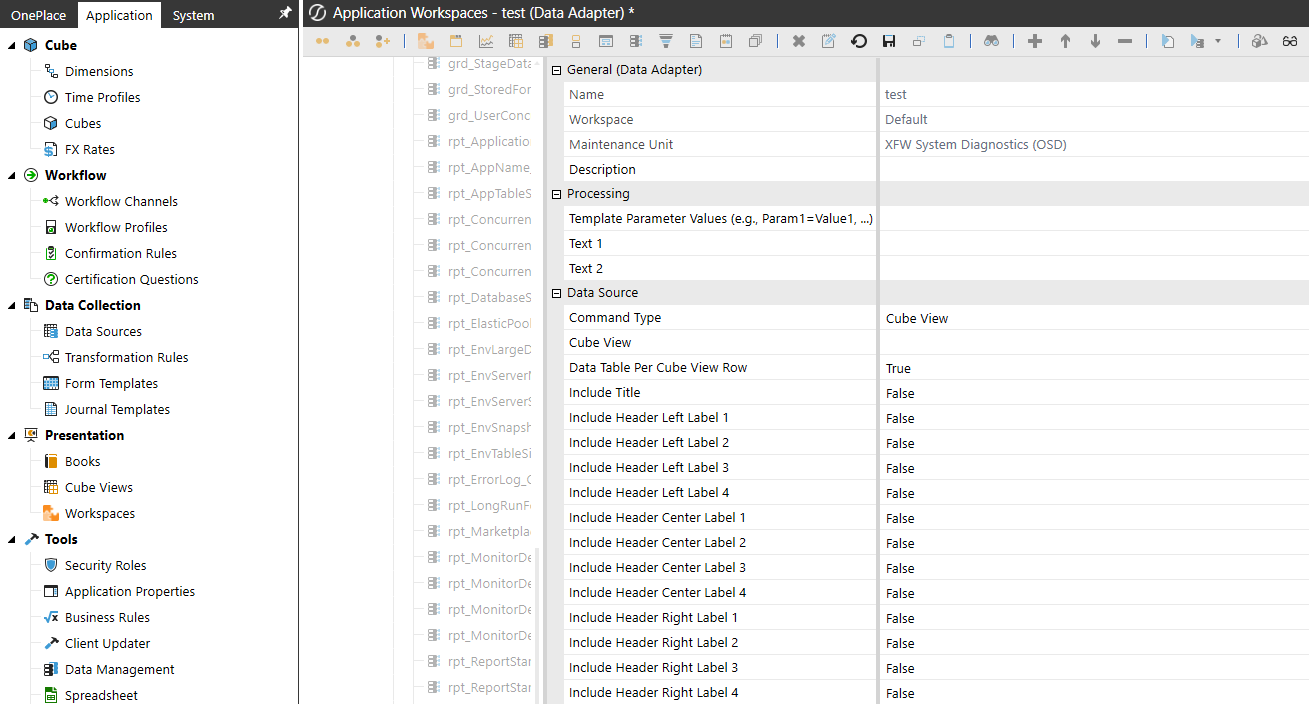Click the glasses view icon
The width and height of the screenshot is (1309, 704).
point(1290,41)
